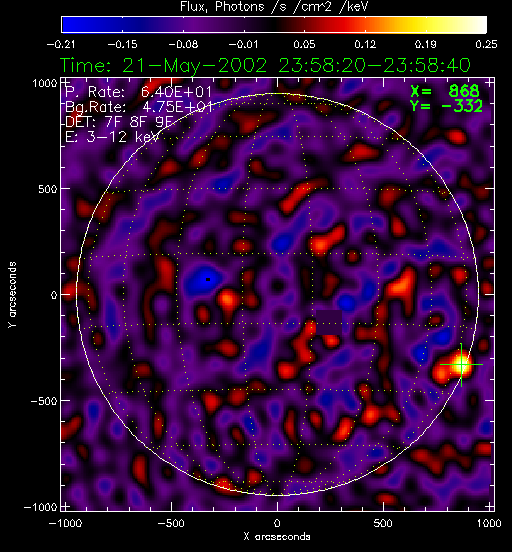Click the P. Rate 6.40E+01 text
Image resolution: width=512 pixels, height=552 pixels.
[x=138, y=92]
